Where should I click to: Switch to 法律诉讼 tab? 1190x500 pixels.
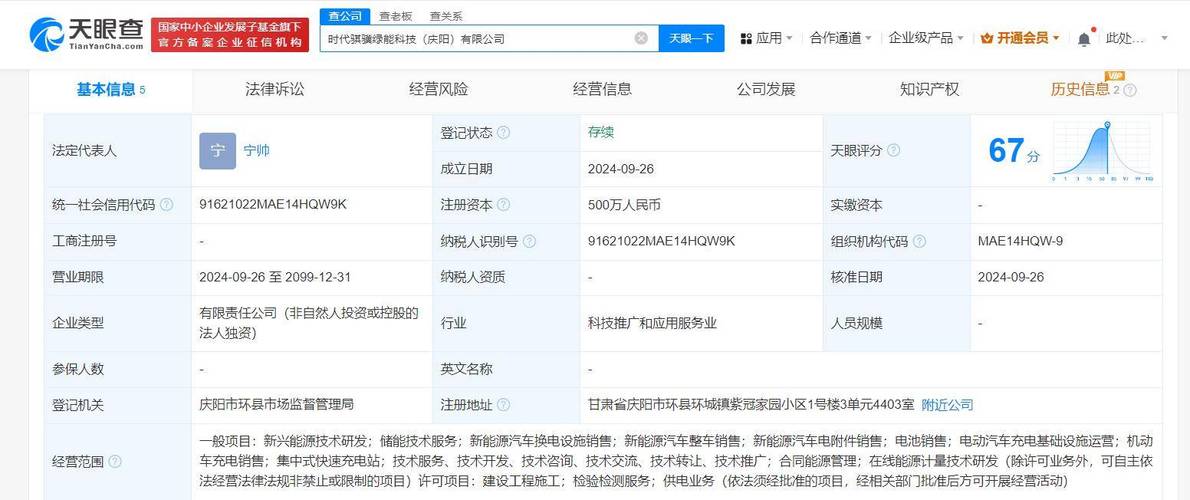[x=275, y=90]
